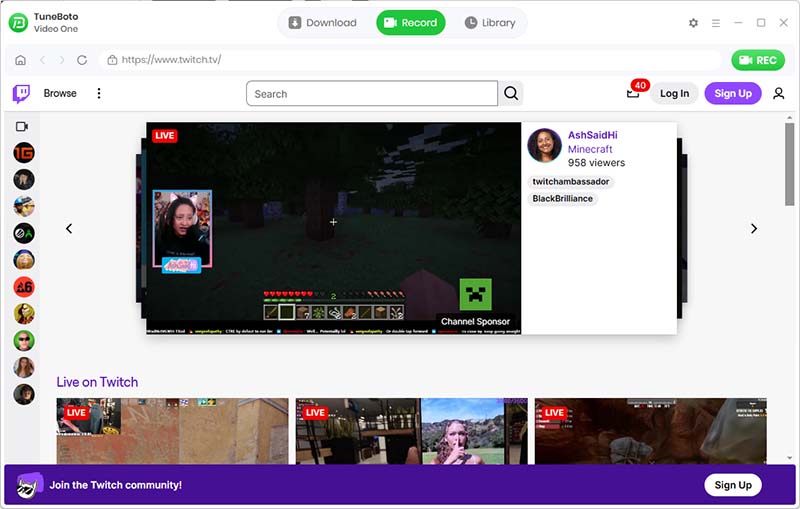The image size is (800, 509).
Task: Open the 1G channel avatar in sidebar
Action: (x=24, y=152)
